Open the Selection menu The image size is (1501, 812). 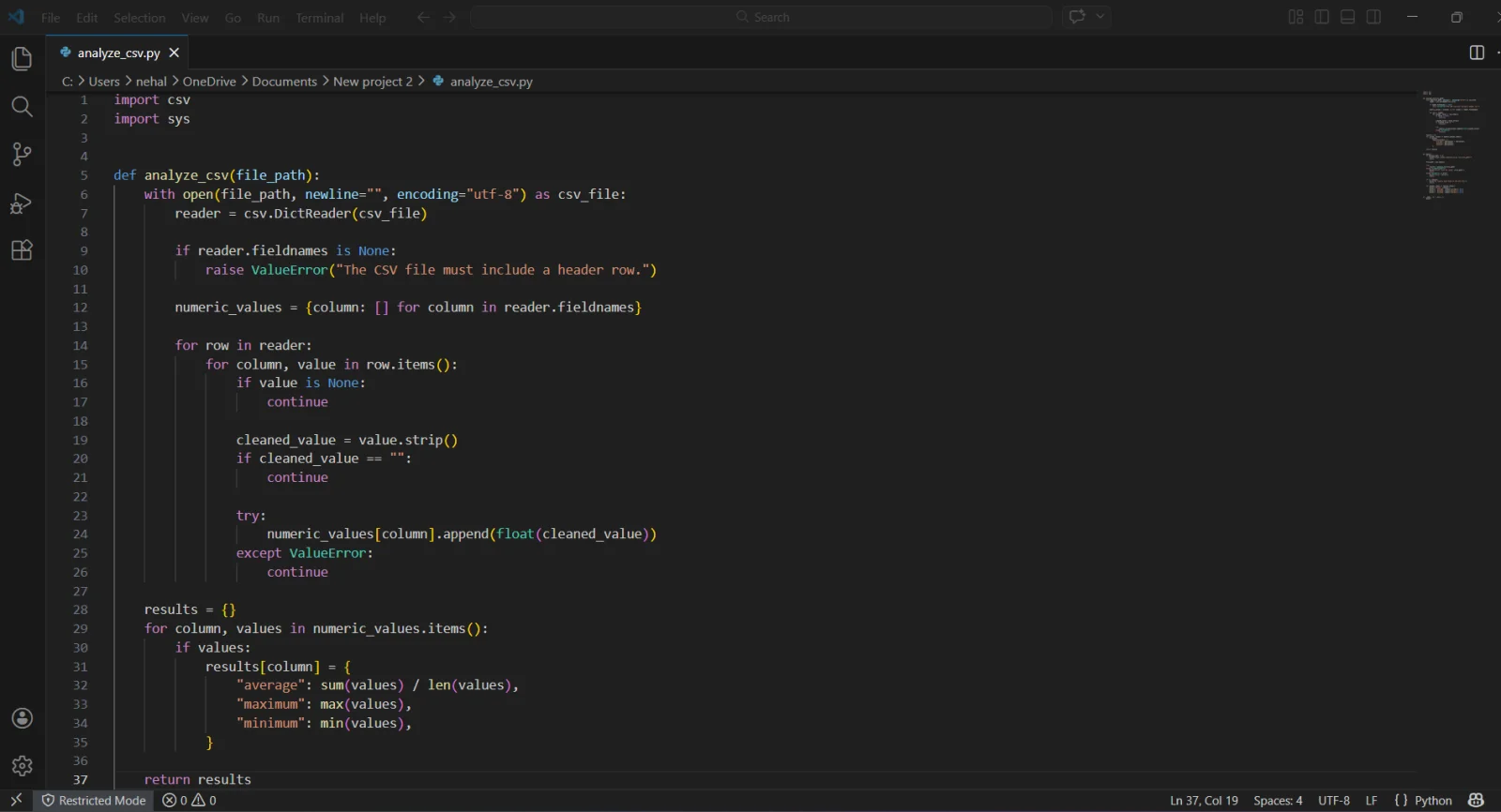click(140, 18)
